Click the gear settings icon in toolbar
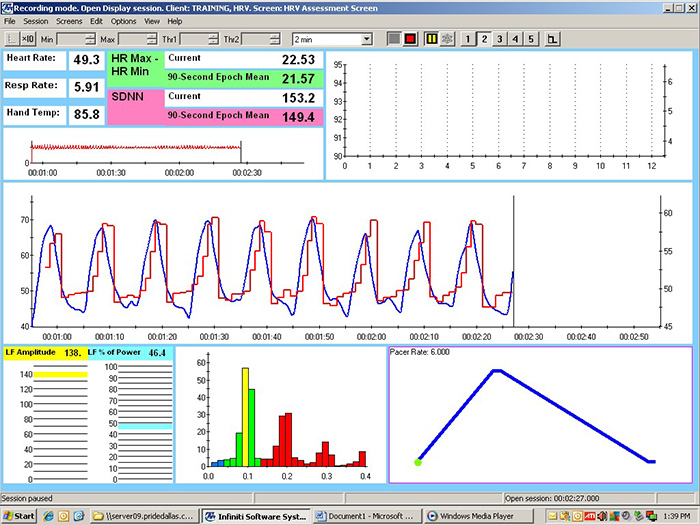Viewport: 700px width, 525px height. [448, 38]
